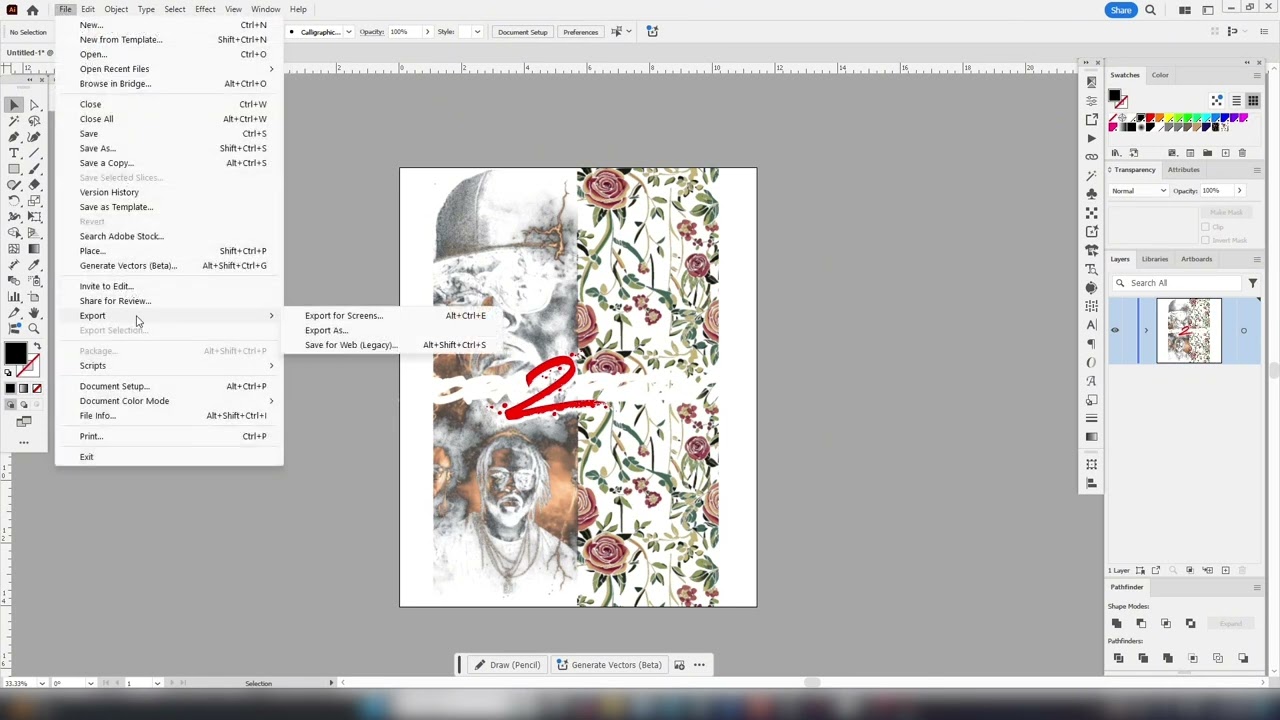
Task: Click the Document Setup button
Action: tap(522, 32)
